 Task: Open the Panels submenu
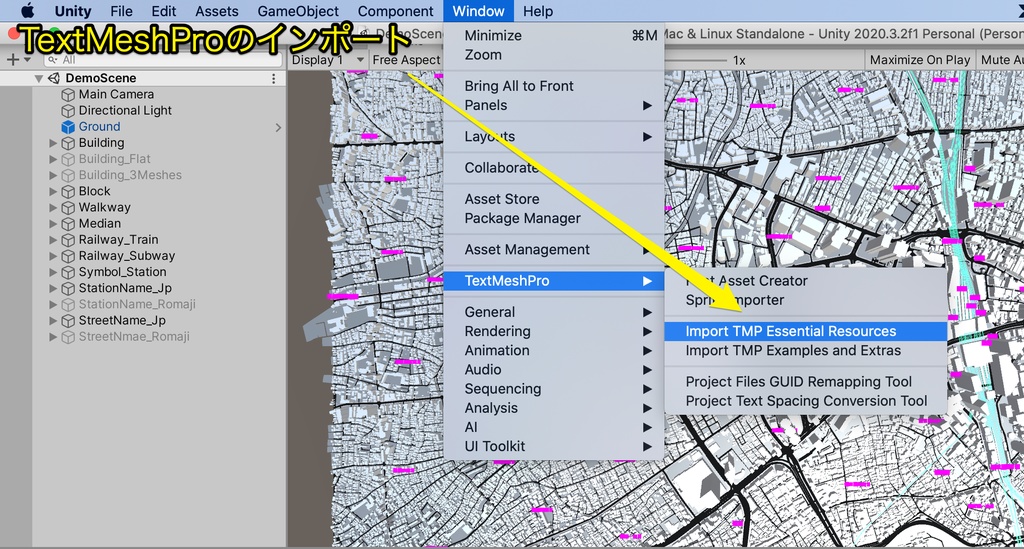[554, 105]
